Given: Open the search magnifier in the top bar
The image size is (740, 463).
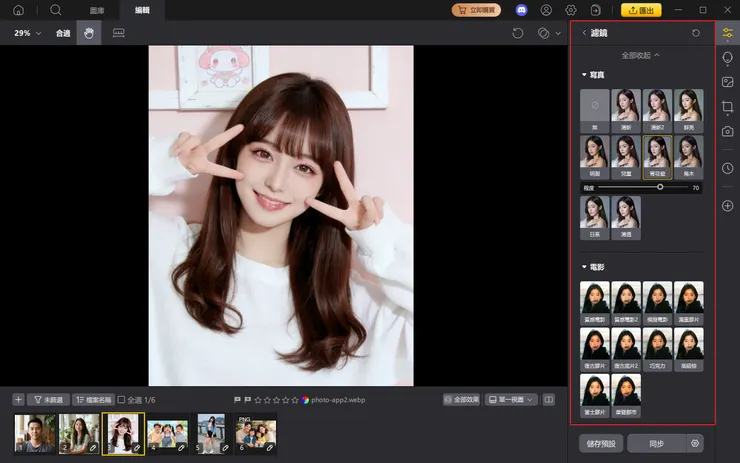Looking at the screenshot, I should coord(56,10).
